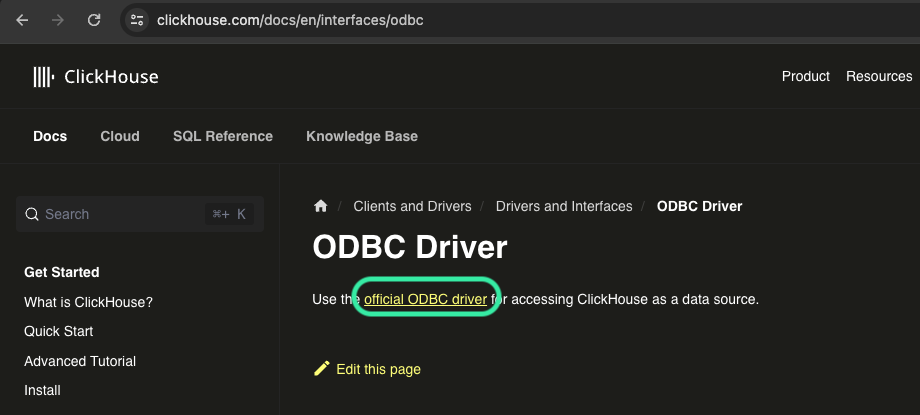This screenshot has width=920, height=415.
Task: Open the Knowledge Base tab
Action: click(x=362, y=136)
